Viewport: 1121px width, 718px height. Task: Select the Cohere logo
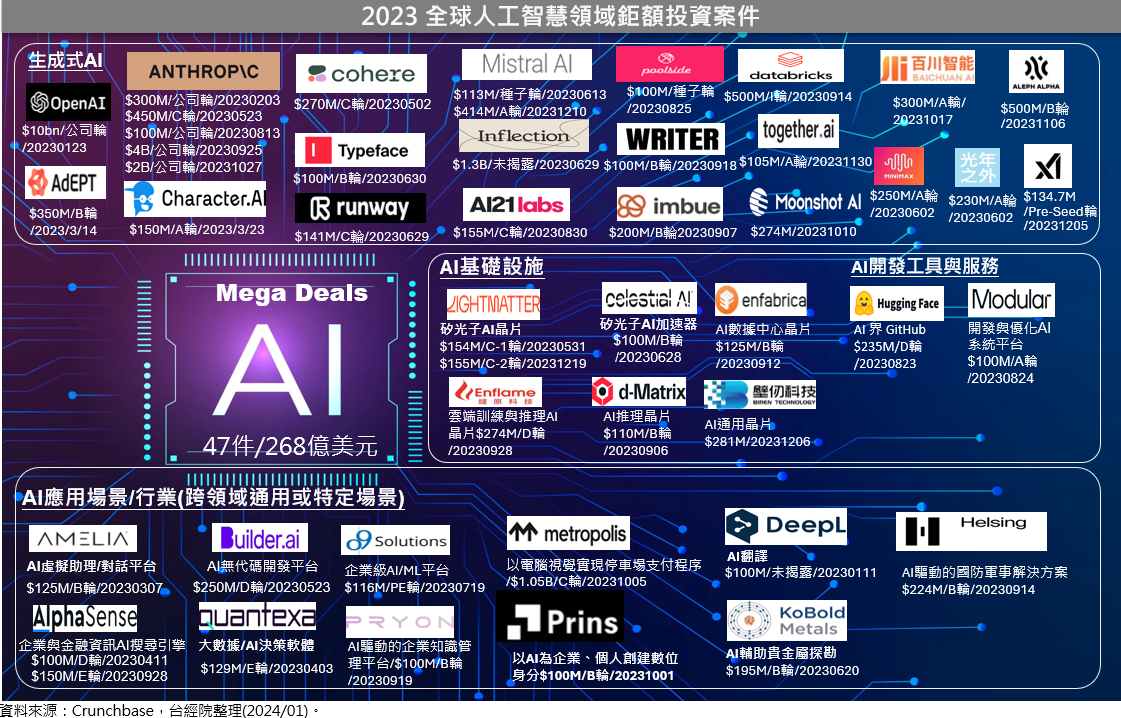tap(361, 74)
